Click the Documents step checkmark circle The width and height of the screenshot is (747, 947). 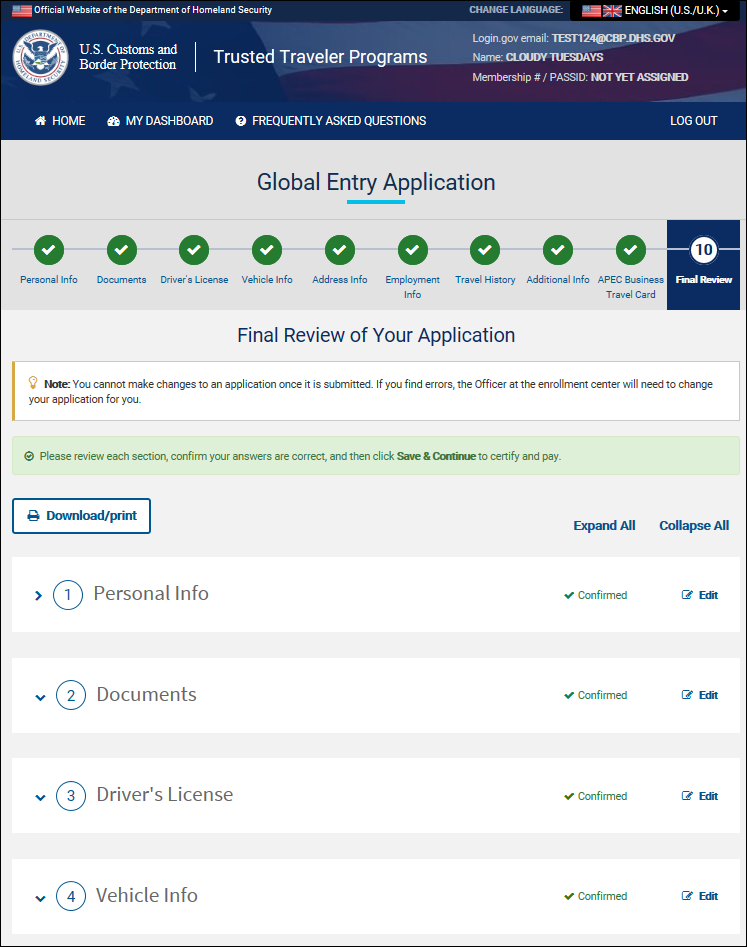[x=121, y=249]
